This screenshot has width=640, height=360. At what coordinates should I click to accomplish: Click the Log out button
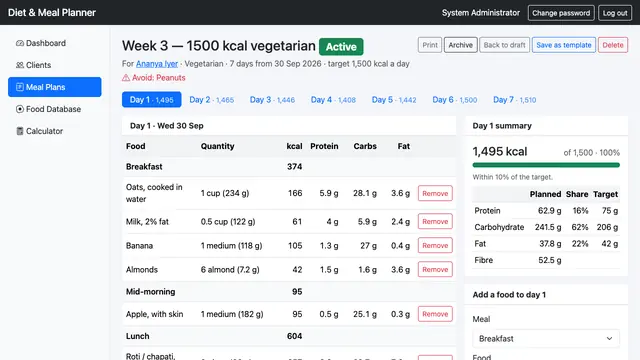[615, 13]
